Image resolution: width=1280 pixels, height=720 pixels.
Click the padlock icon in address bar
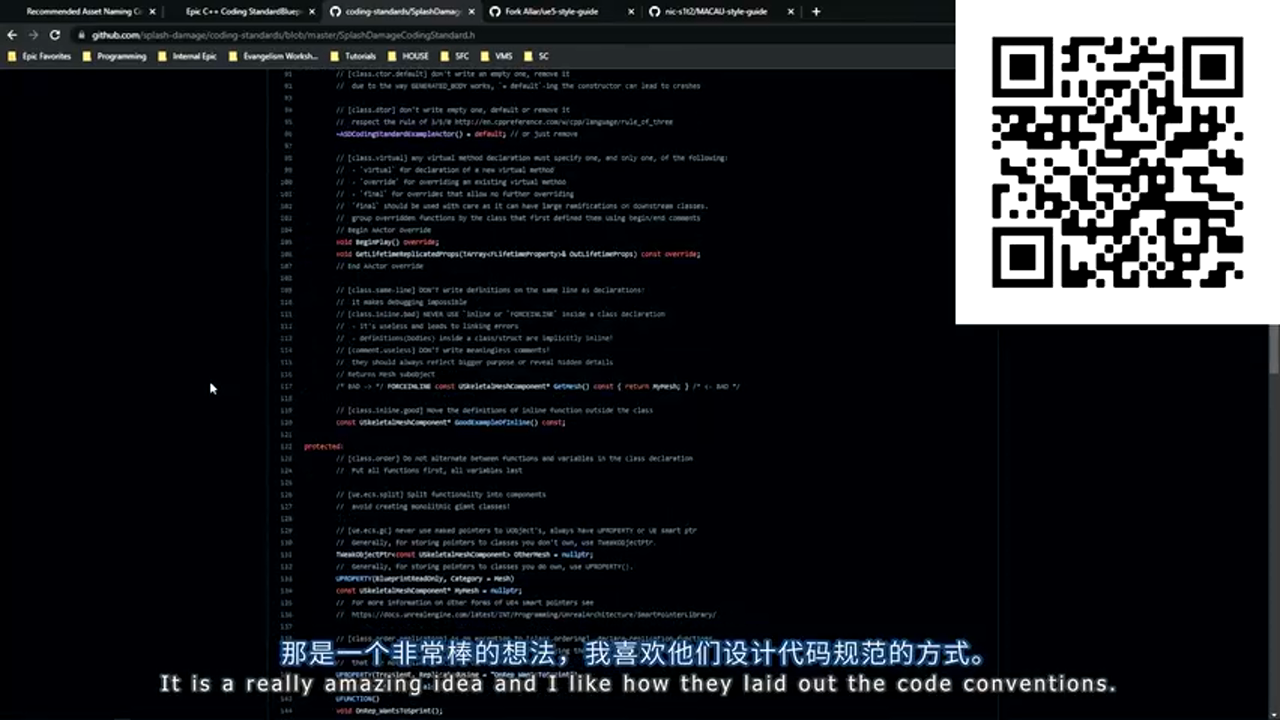tap(82, 35)
